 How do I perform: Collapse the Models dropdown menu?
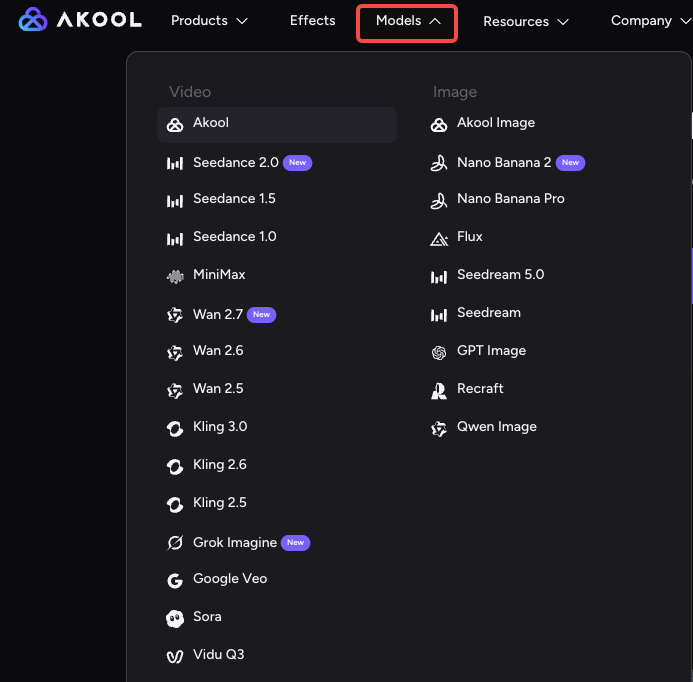coord(408,21)
